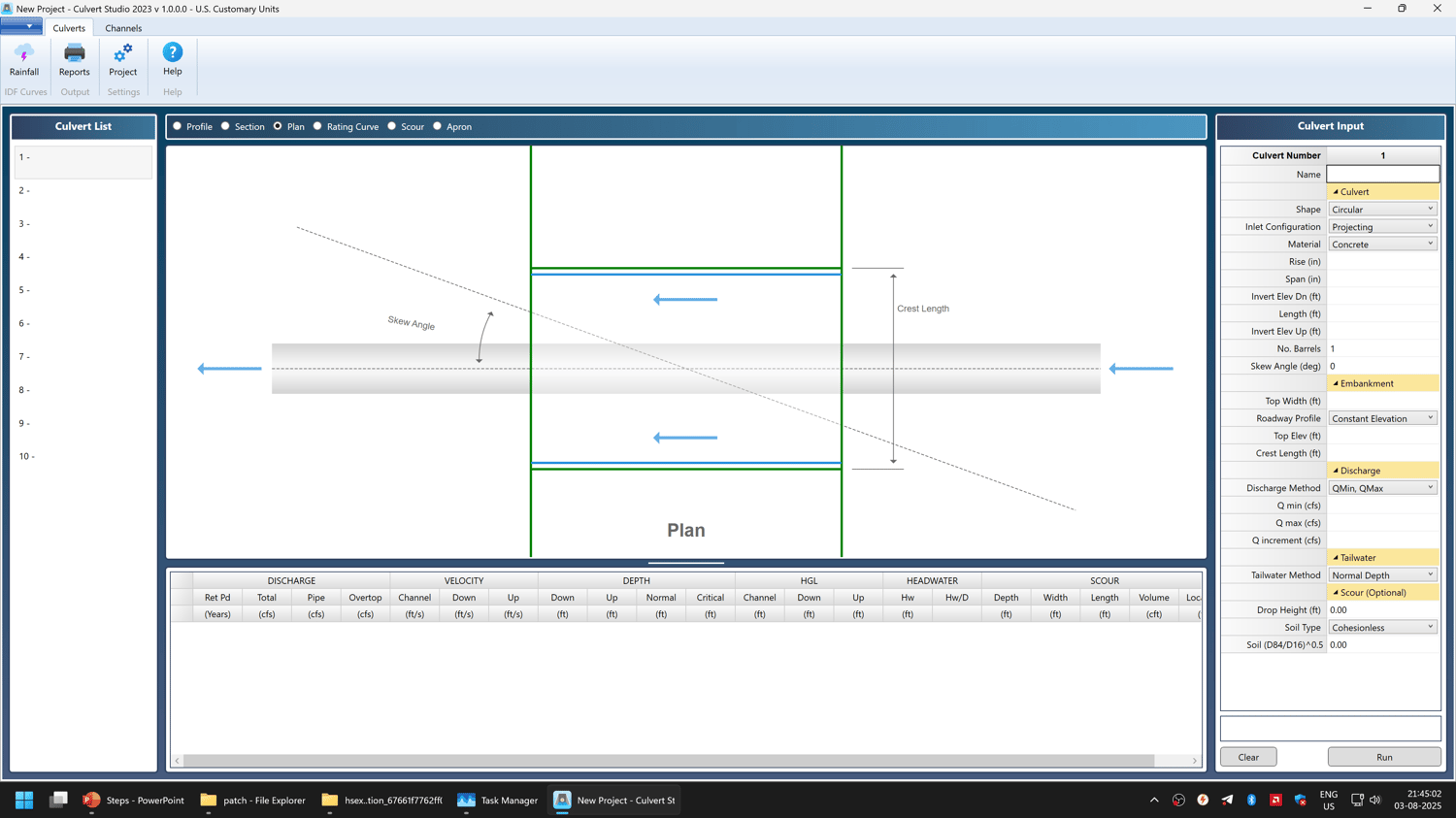The width and height of the screenshot is (1456, 818).
Task: Select culvert 5 in Culvert List
Action: [x=83, y=290]
